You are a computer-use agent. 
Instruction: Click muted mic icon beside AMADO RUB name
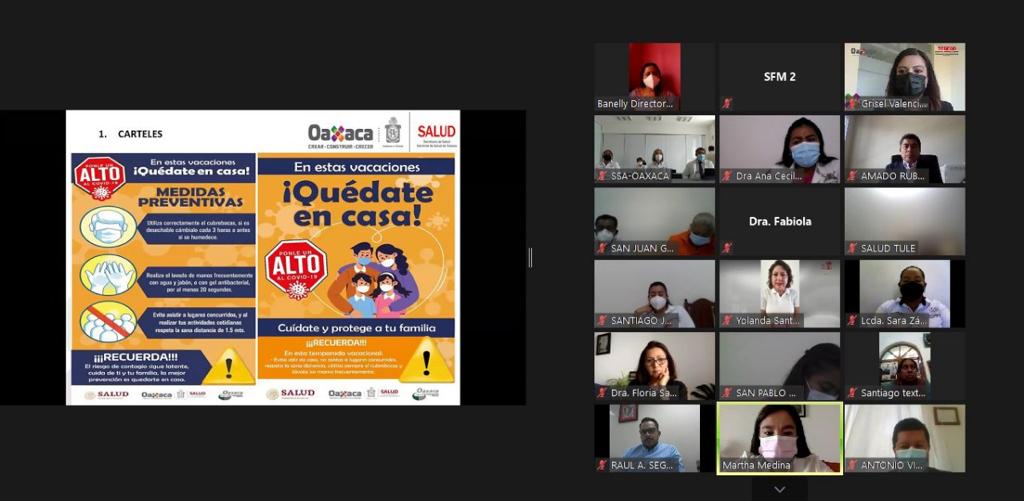852,176
